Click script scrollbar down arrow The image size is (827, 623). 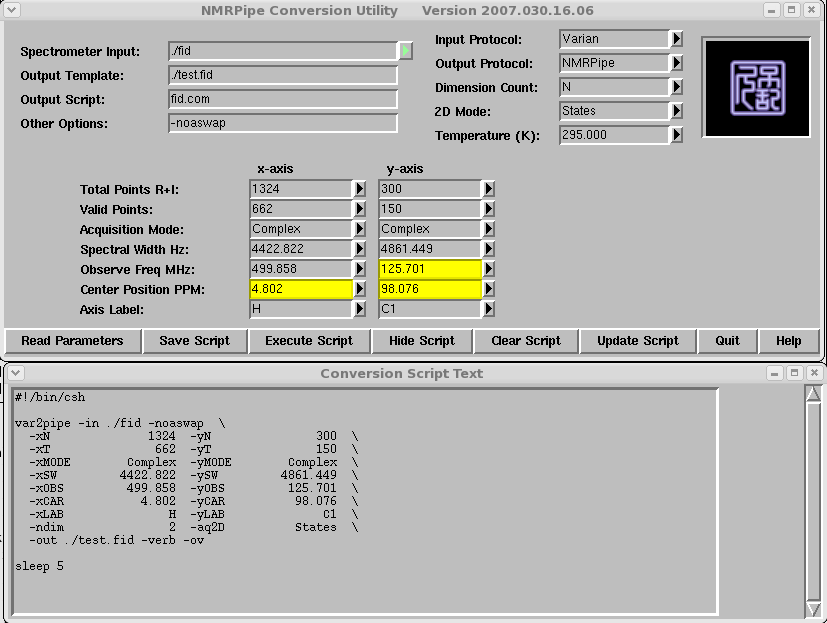pos(813,609)
